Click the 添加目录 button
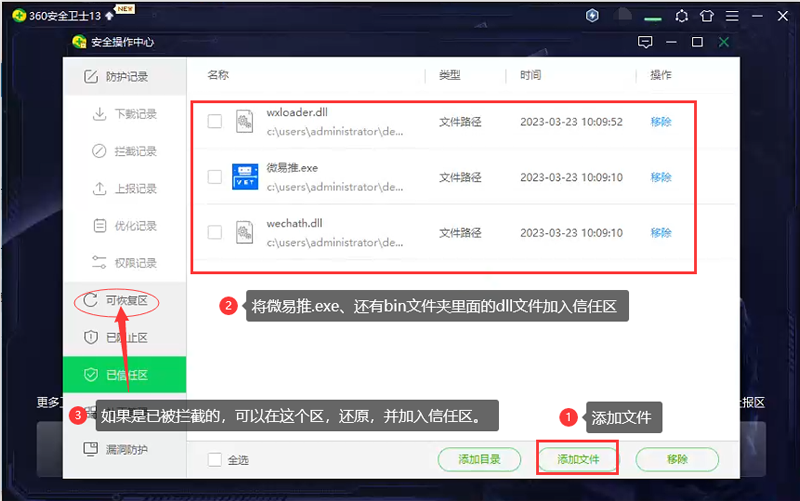The width and height of the screenshot is (800, 501). click(x=479, y=460)
